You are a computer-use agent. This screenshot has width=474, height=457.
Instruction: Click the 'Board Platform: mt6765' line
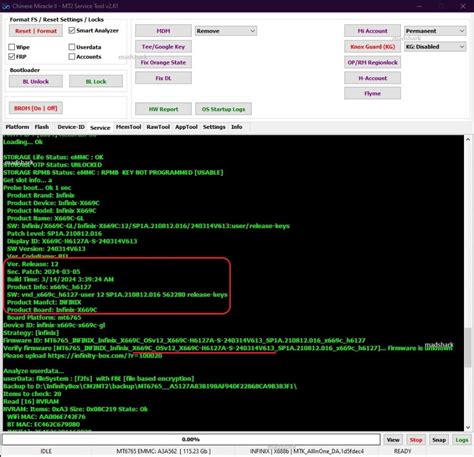[x=44, y=317]
